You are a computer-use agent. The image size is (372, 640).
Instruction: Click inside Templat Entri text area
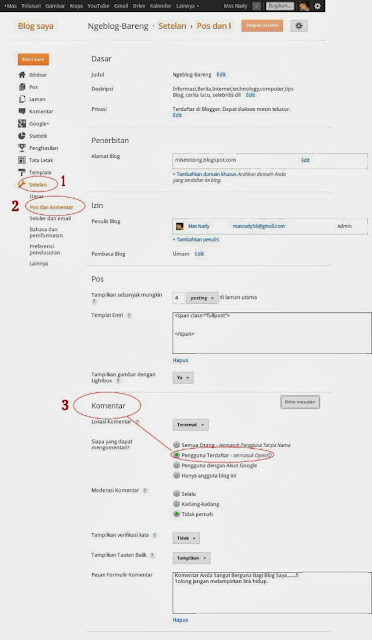click(272, 333)
